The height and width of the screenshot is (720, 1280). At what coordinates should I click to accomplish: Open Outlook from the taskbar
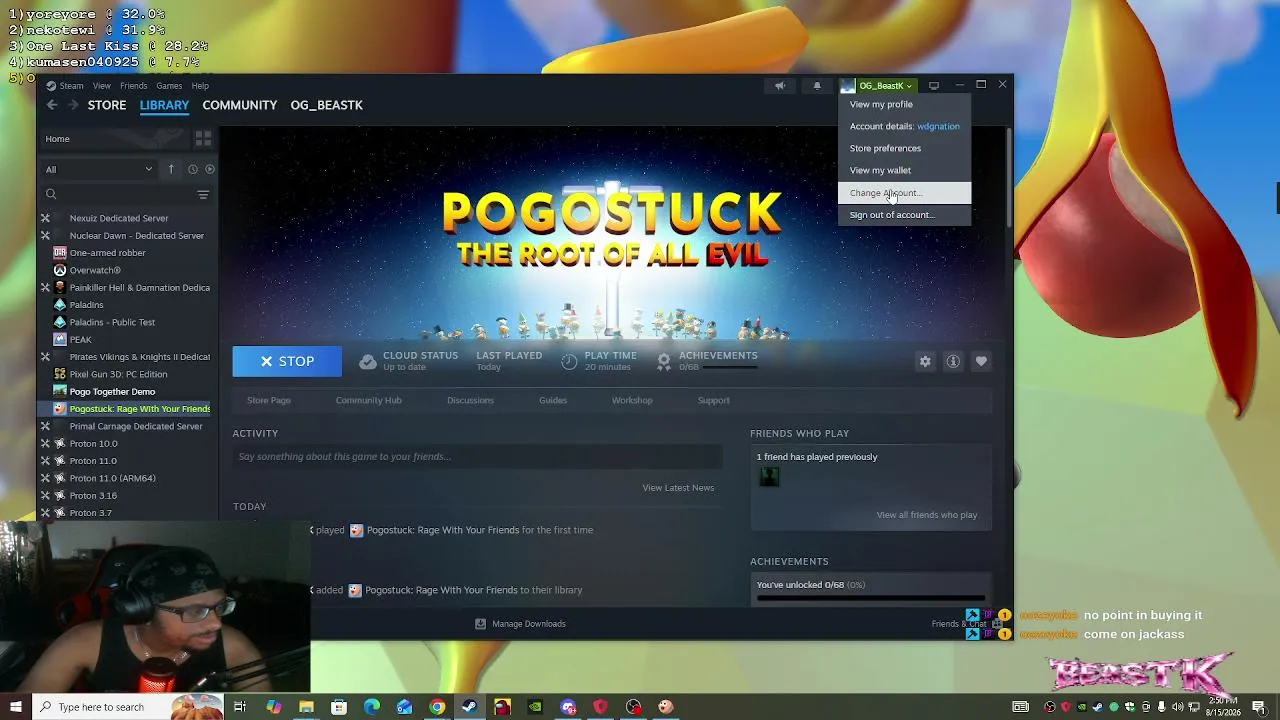click(x=404, y=707)
